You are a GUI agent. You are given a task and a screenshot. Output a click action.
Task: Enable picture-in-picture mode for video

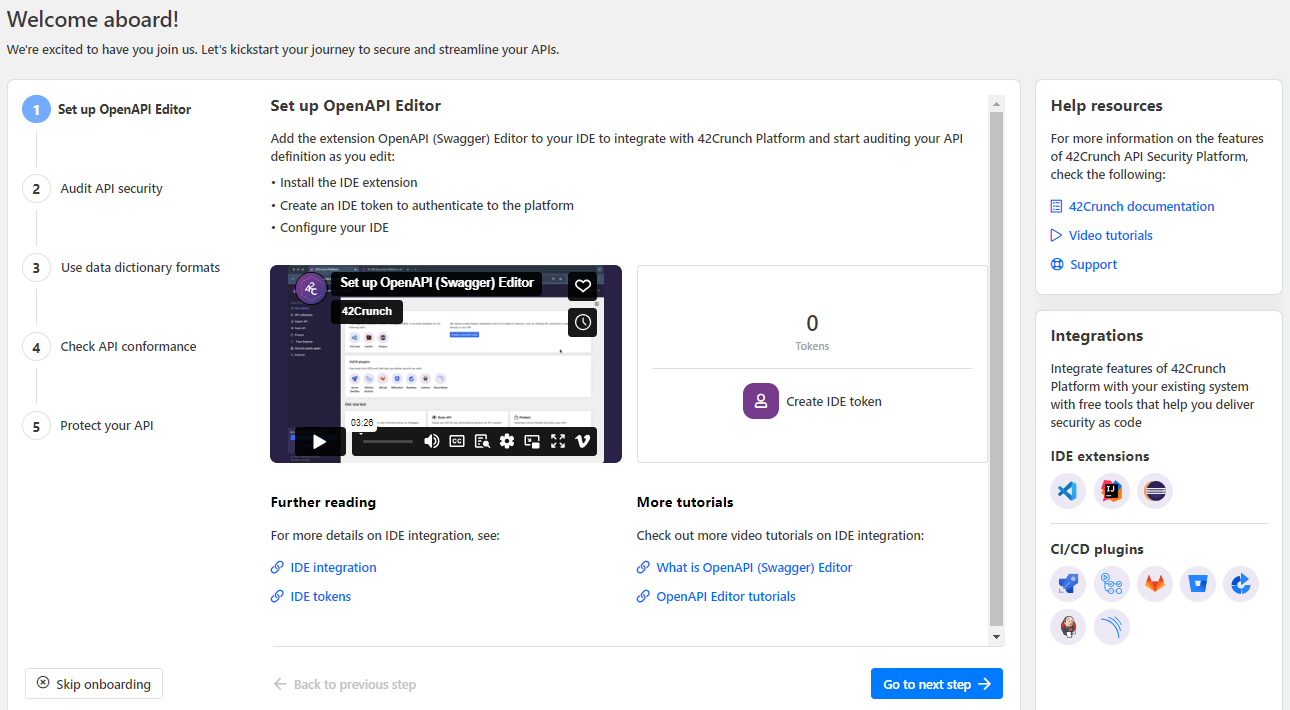[533, 441]
